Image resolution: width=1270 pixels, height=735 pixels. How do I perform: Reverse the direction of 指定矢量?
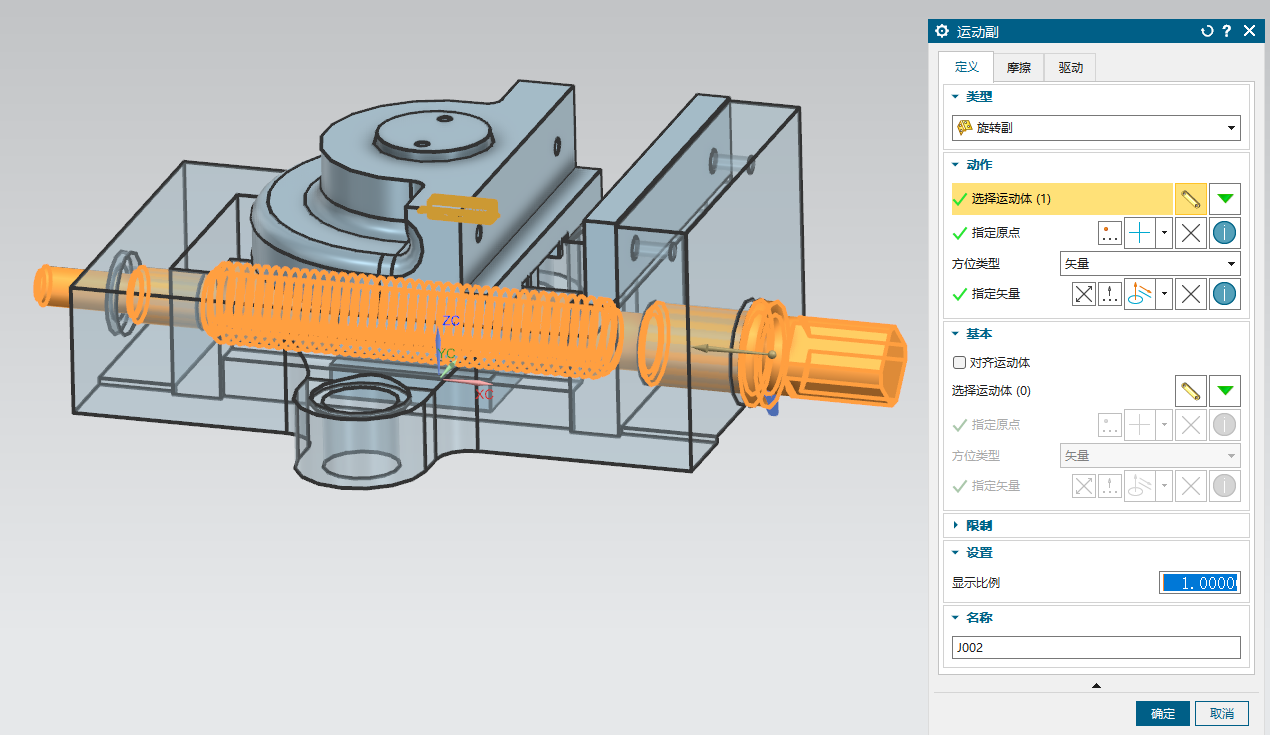[1084, 294]
